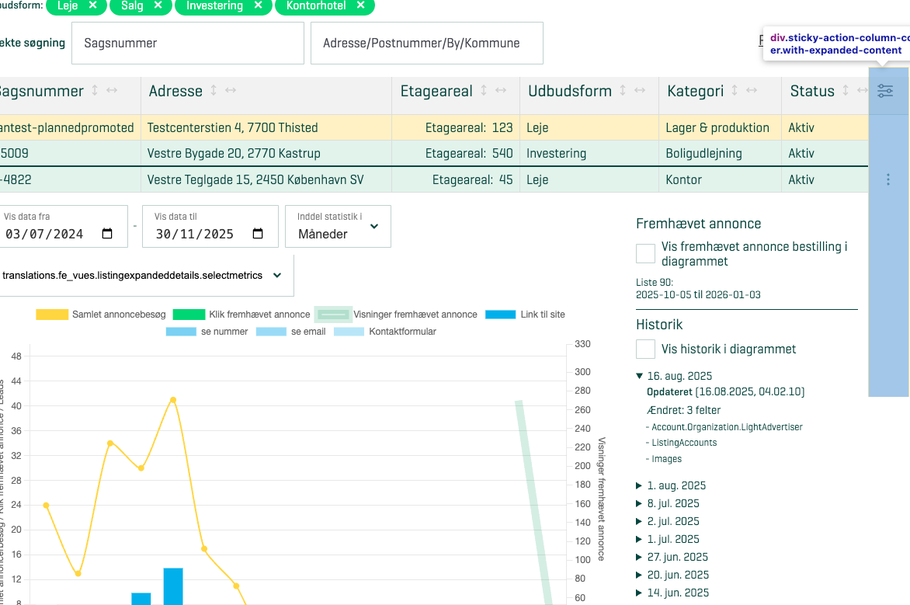Check Vis historik i diagrammet

(646, 349)
